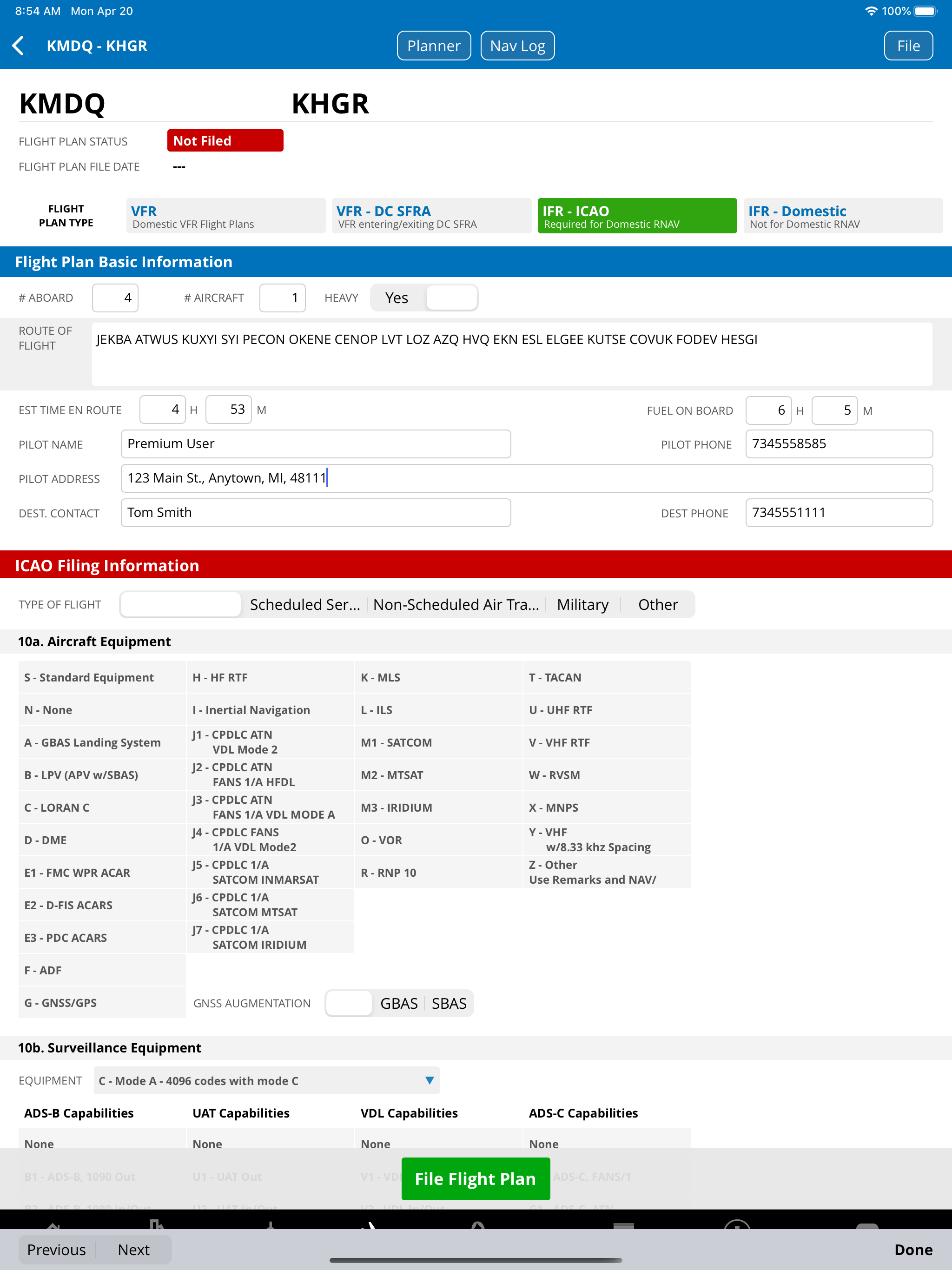The height and width of the screenshot is (1270, 952).
Task: Tap the green File Flight Plan button
Action: (x=476, y=1179)
